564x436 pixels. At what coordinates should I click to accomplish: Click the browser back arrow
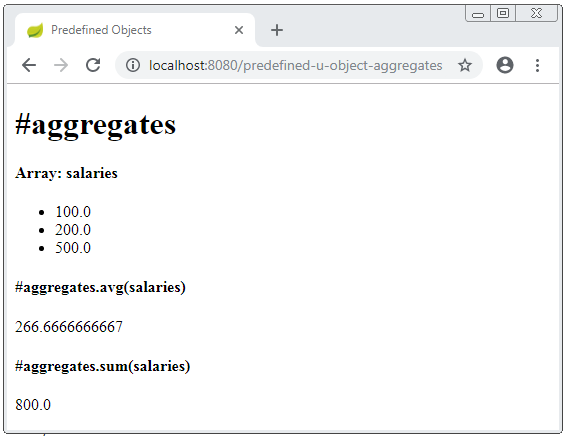tap(29, 65)
